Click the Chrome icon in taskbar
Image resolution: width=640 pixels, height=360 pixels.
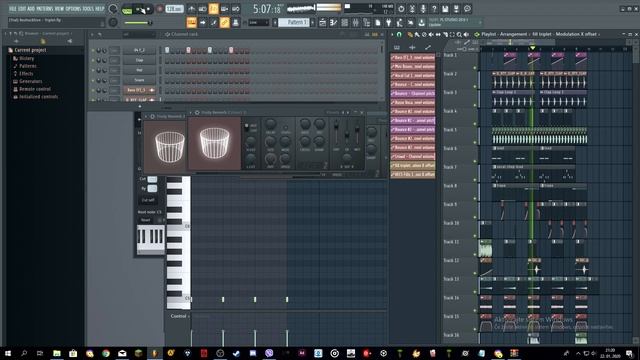[x=106, y=353]
